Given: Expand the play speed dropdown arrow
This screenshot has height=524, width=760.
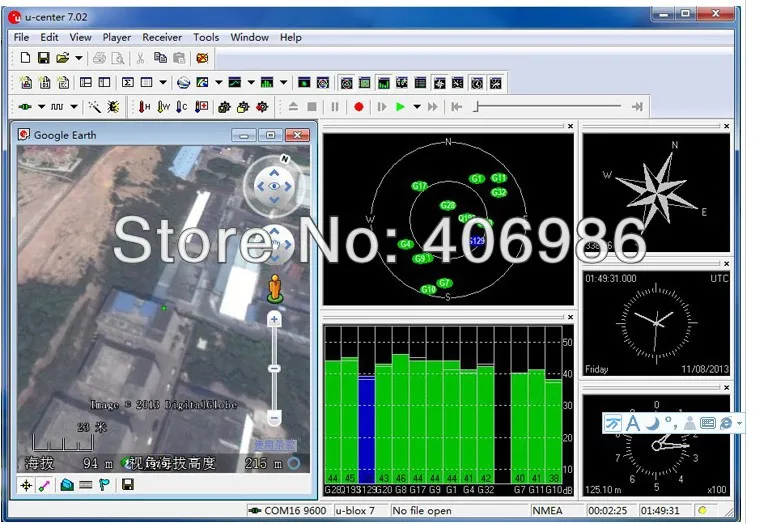Looking at the screenshot, I should [417, 107].
